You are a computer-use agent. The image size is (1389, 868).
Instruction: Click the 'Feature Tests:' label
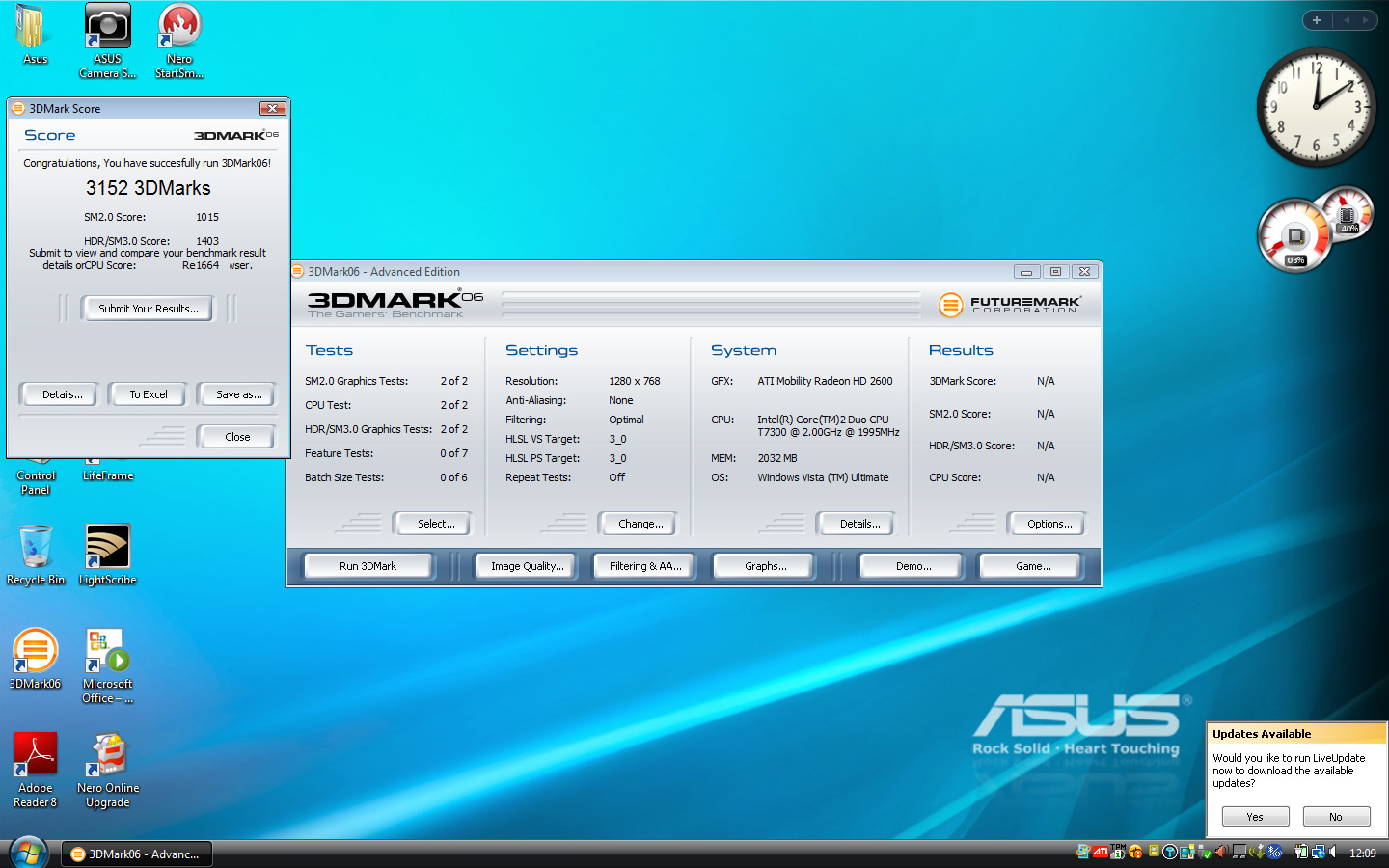339,453
